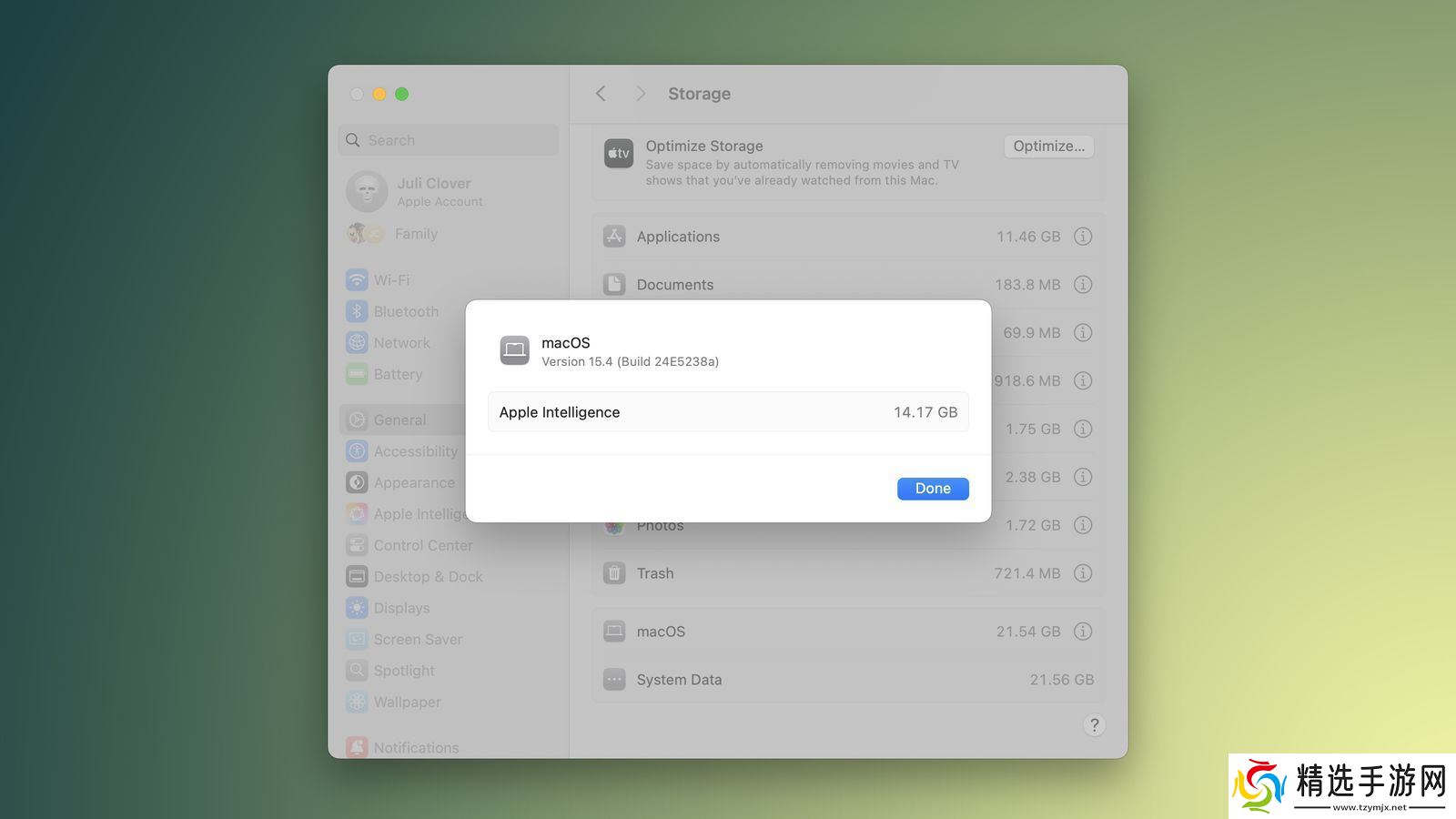Image resolution: width=1456 pixels, height=819 pixels.
Task: Select the Trash icon in storage list
Action: (614, 573)
